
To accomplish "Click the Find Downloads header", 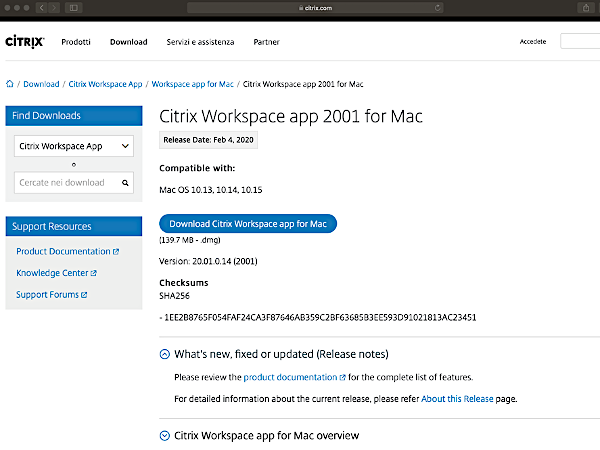I will [74, 116].
